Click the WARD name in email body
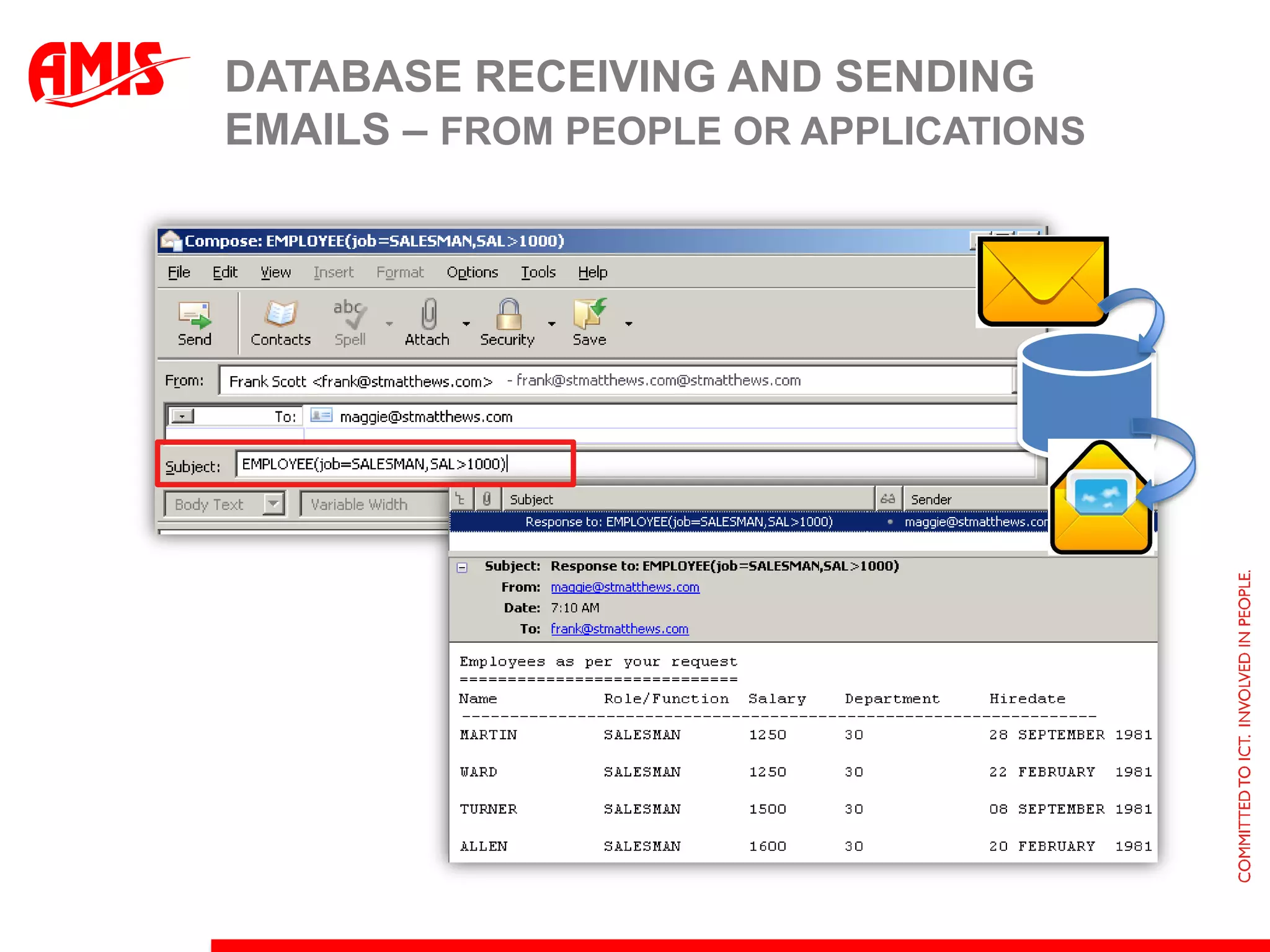Viewport: 1270px width, 952px height. (478, 772)
